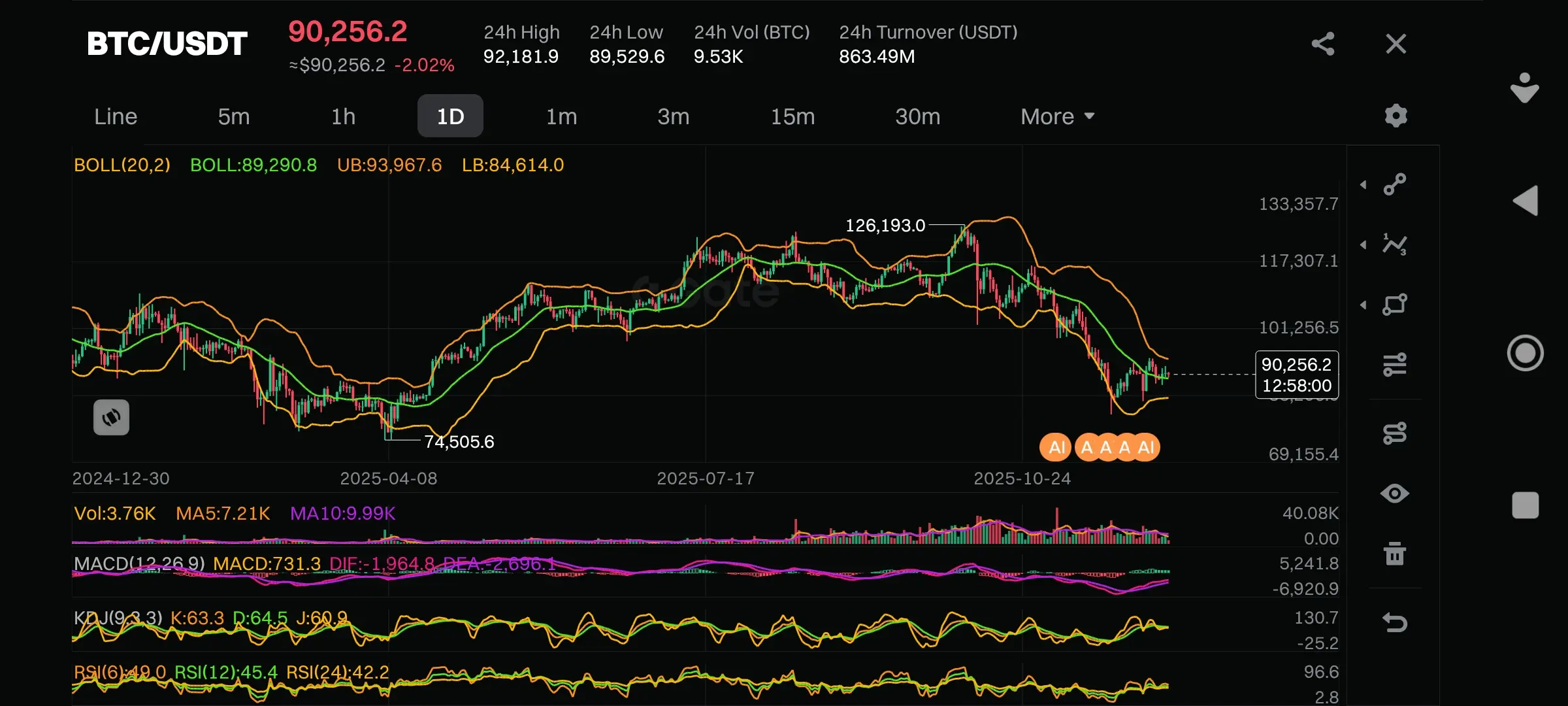Delete drawings with trash icon
The height and width of the screenshot is (706, 1568).
[1395, 554]
